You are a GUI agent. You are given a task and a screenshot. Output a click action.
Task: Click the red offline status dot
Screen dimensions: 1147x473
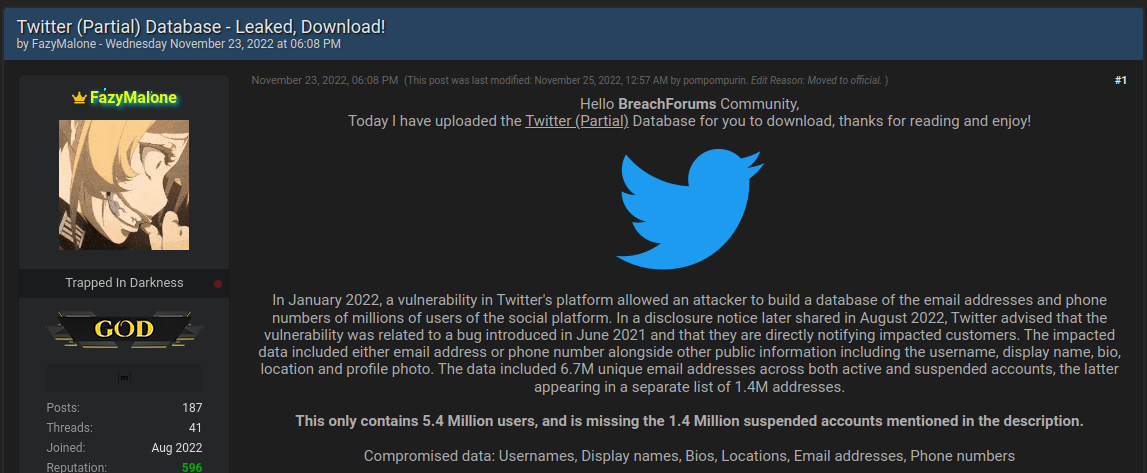pos(218,284)
